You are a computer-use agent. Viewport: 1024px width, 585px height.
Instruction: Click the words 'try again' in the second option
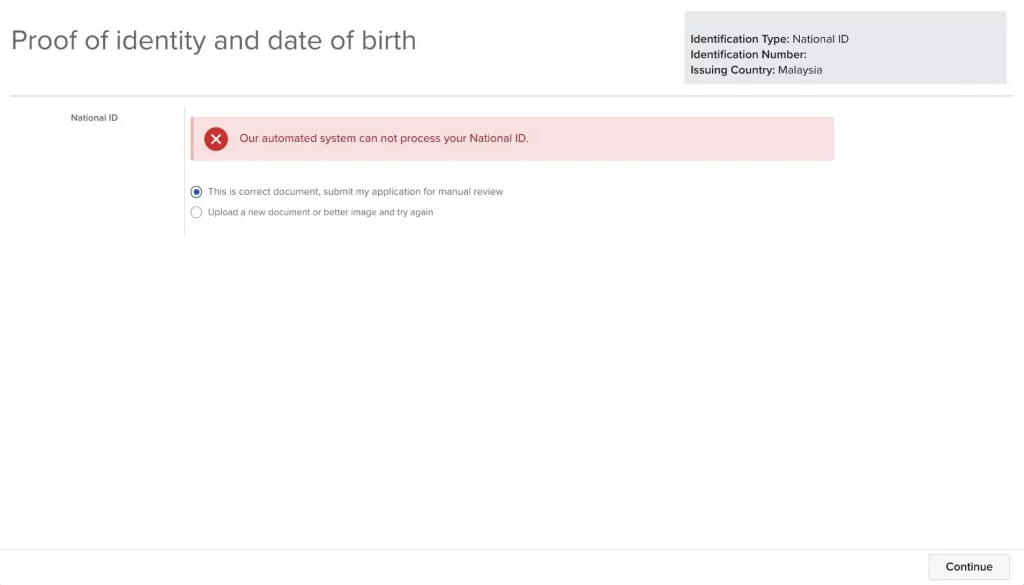(x=415, y=212)
